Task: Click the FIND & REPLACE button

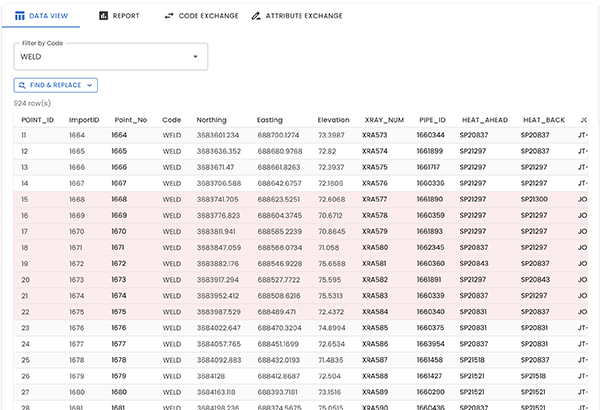Action: [55, 85]
